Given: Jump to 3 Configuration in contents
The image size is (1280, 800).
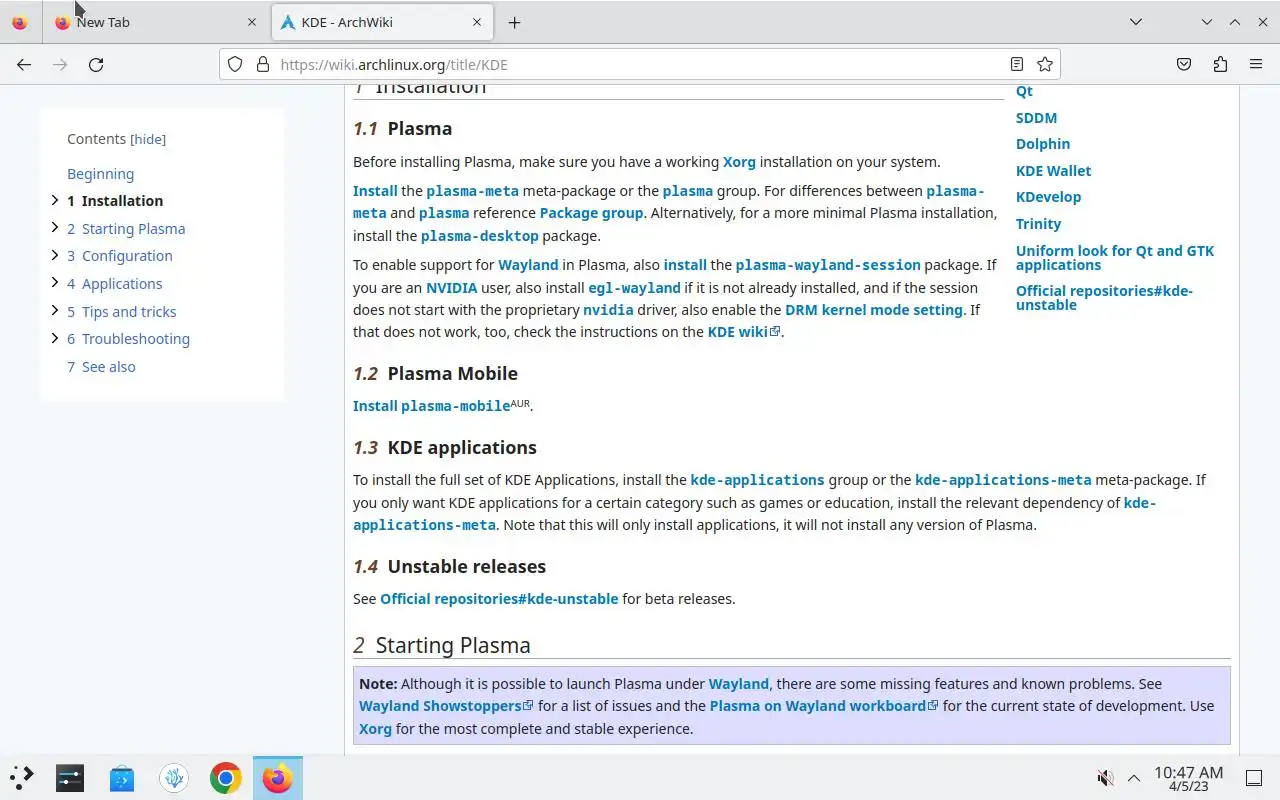Looking at the screenshot, I should point(120,256).
